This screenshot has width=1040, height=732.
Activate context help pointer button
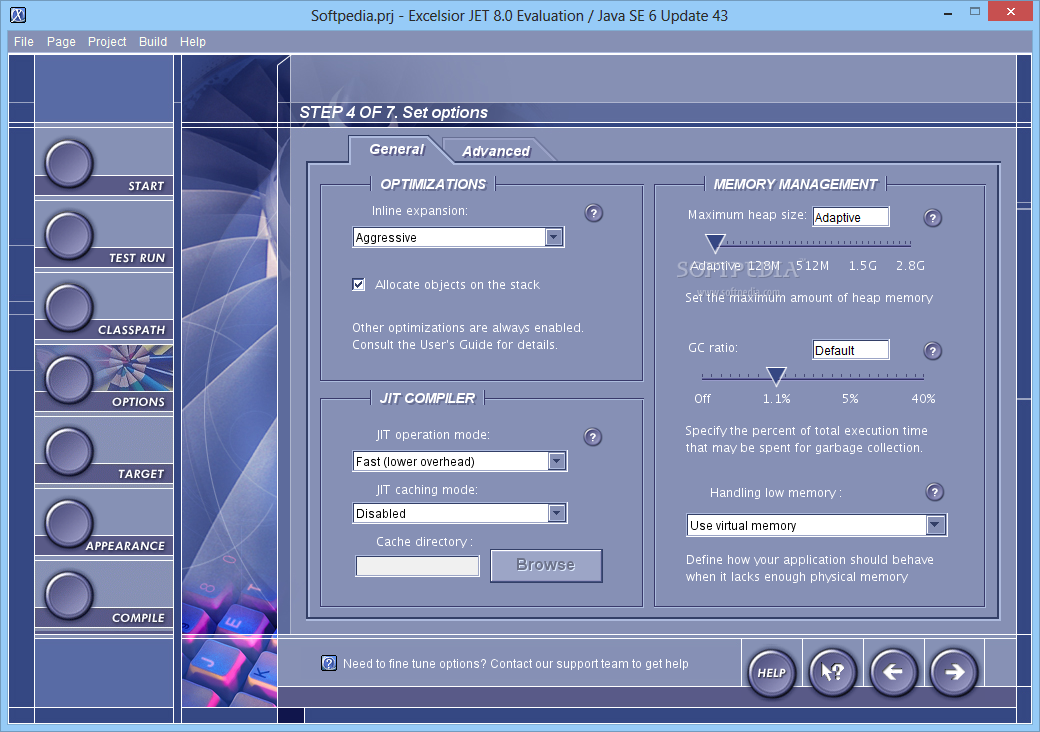click(x=832, y=672)
